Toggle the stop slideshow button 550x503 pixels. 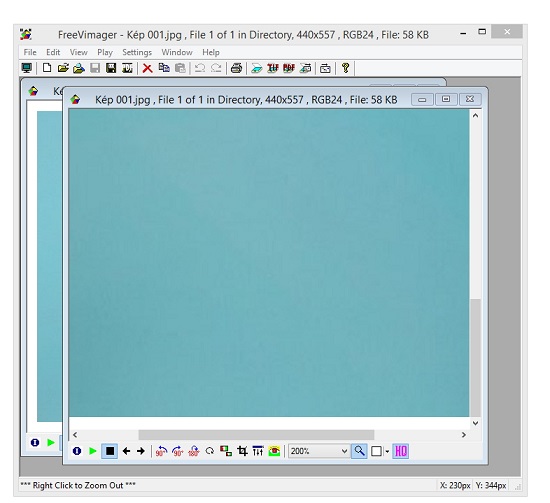[109, 451]
